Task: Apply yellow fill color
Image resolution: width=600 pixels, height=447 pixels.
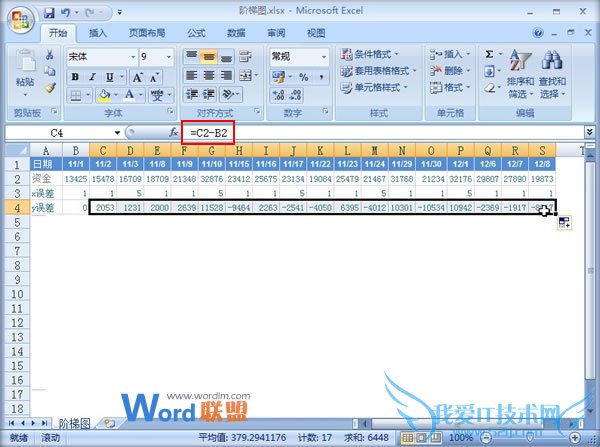Action: pos(104,95)
